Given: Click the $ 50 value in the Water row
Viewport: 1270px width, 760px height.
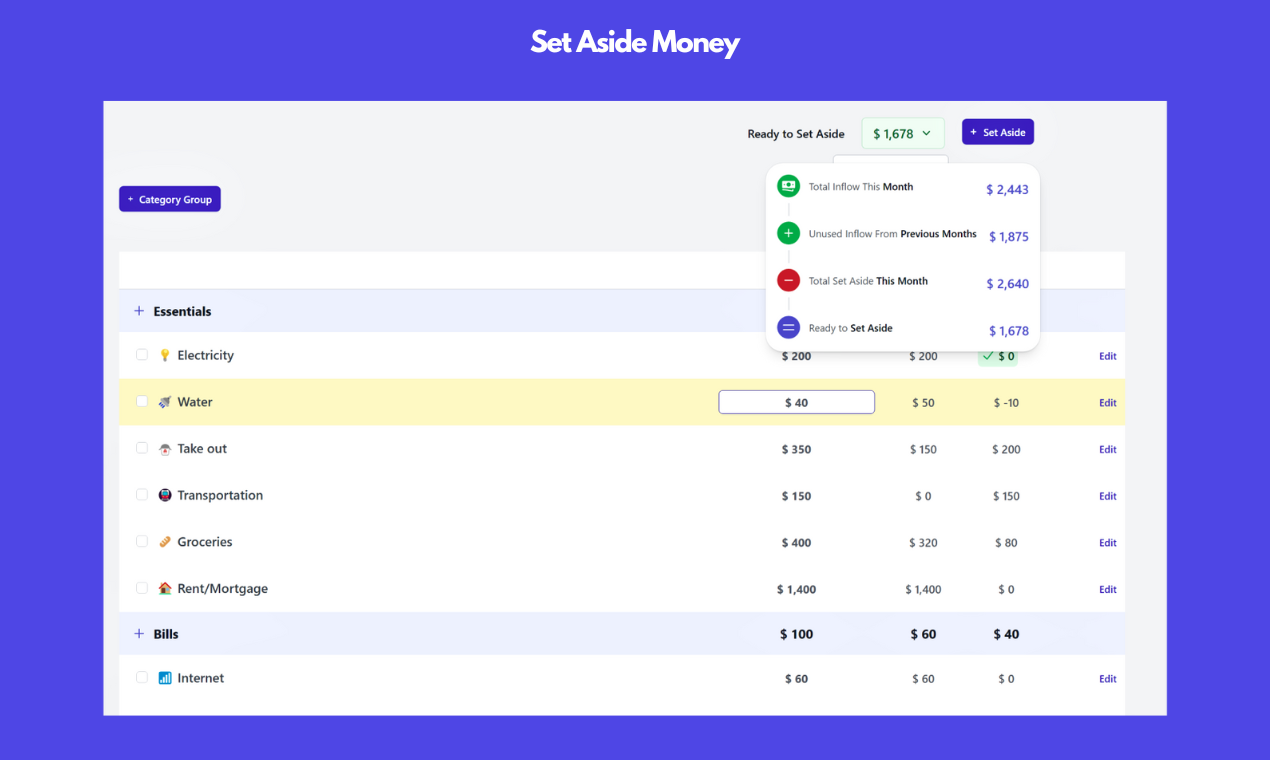Looking at the screenshot, I should click(923, 403).
